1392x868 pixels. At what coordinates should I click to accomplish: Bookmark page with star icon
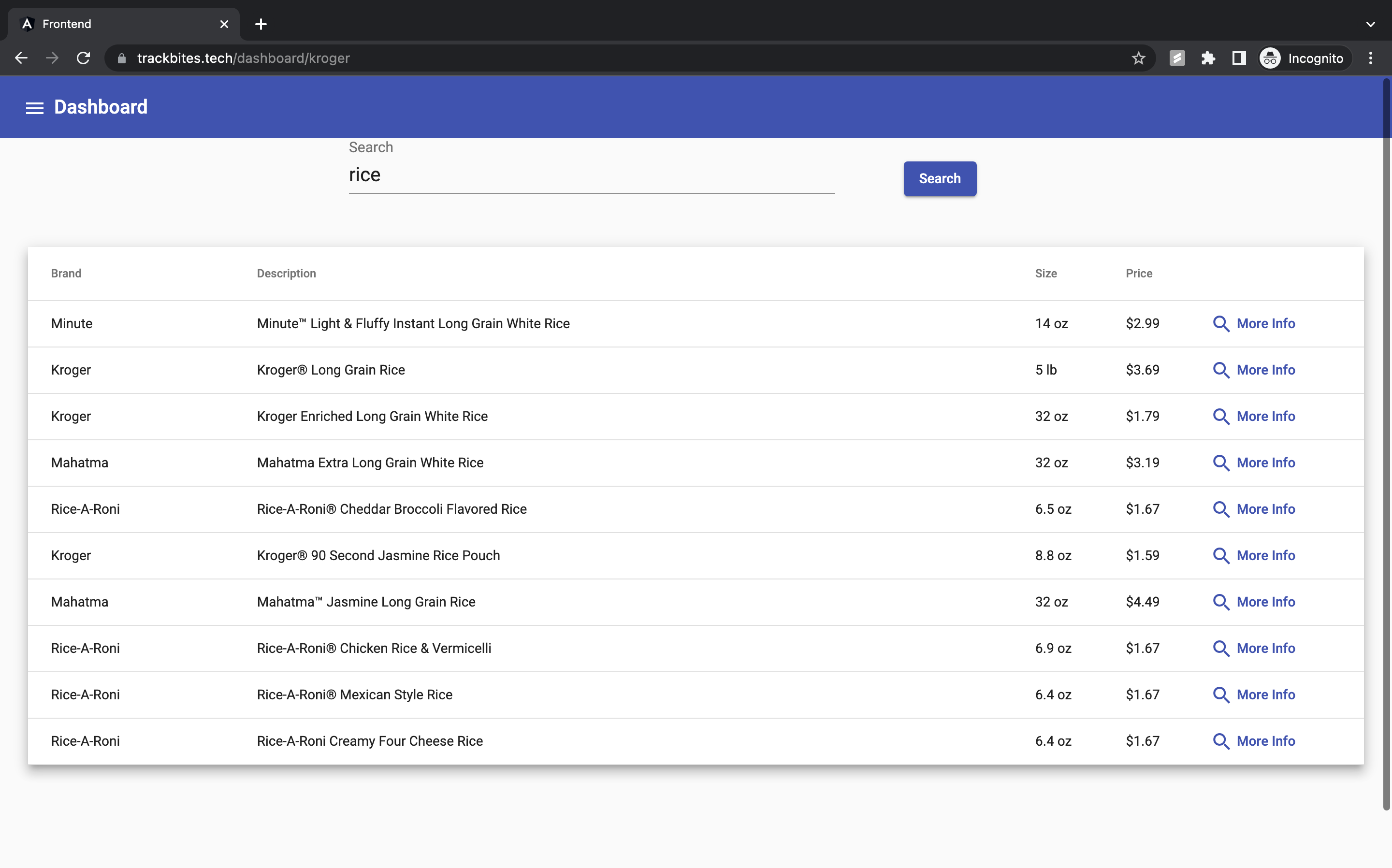click(x=1138, y=58)
